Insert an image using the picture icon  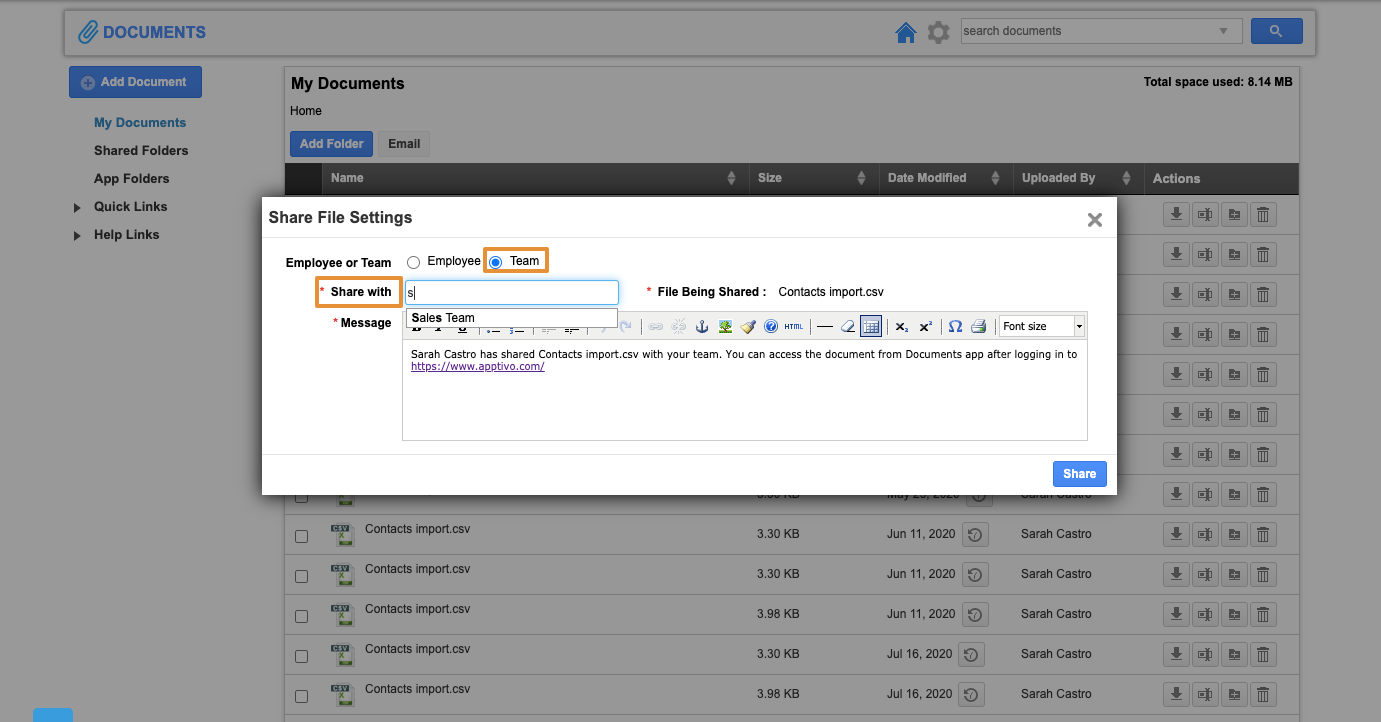725,326
